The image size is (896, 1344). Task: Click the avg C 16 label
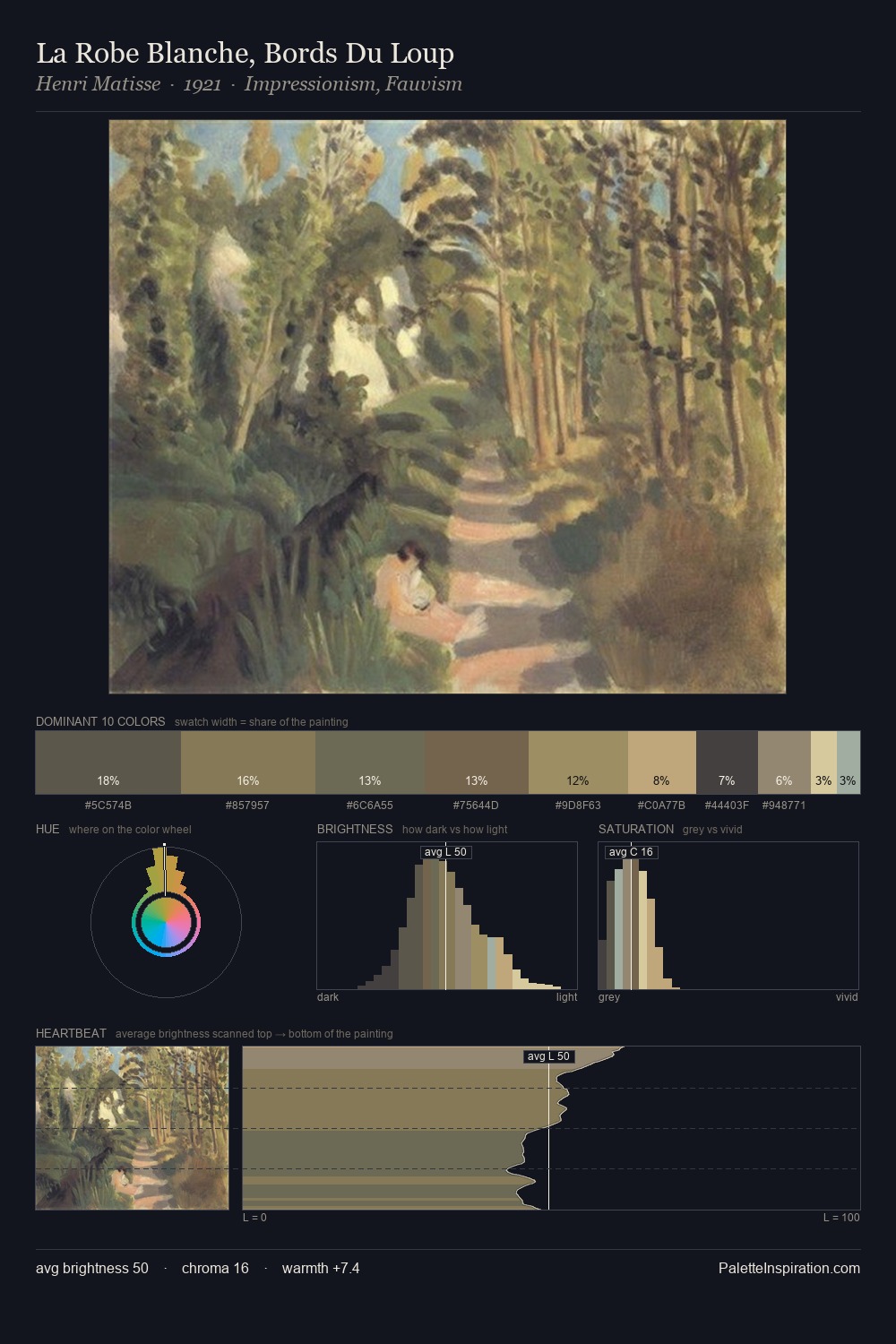click(x=632, y=852)
